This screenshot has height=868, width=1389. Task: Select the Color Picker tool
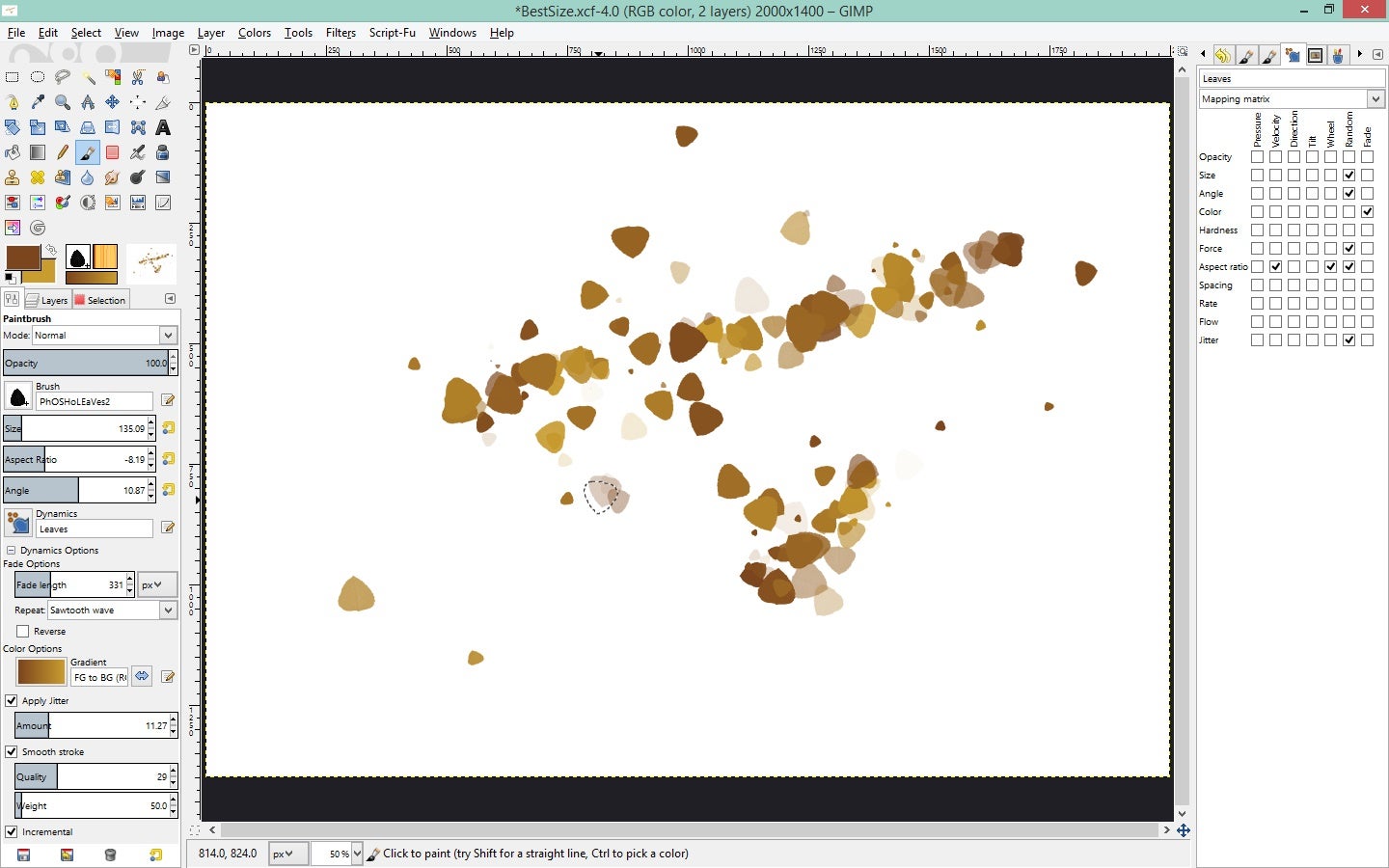38,101
